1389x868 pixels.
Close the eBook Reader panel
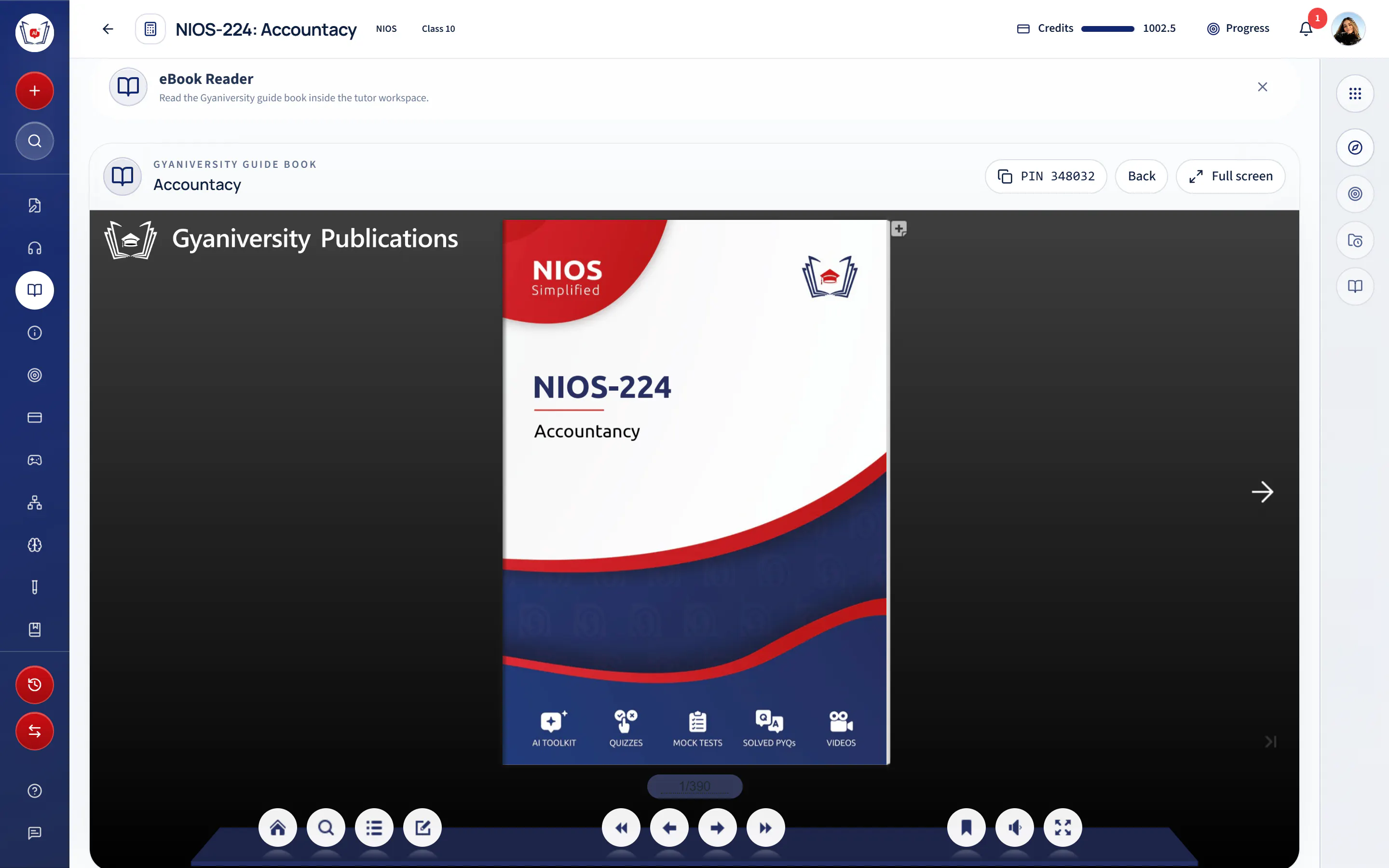point(1263,87)
